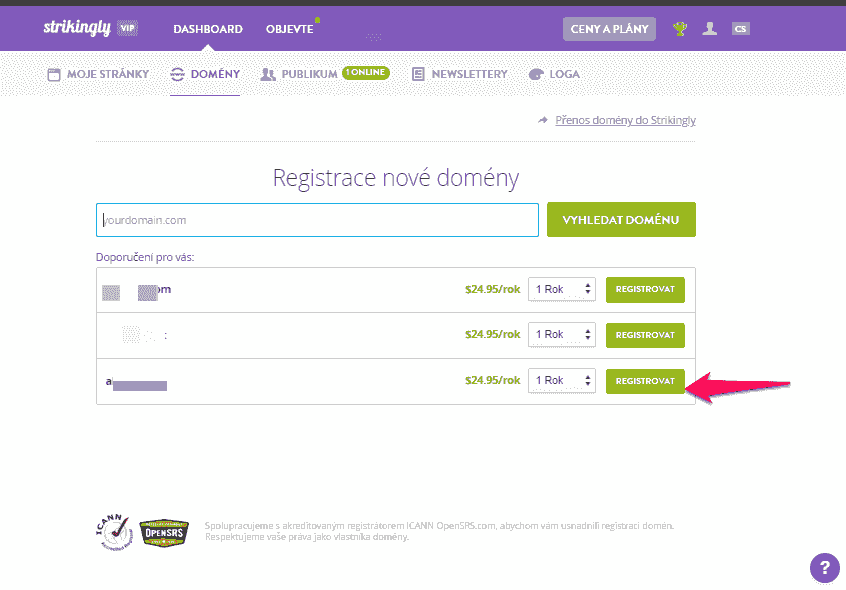
Task: Click Doporučení pro vás label
Action: [145, 257]
